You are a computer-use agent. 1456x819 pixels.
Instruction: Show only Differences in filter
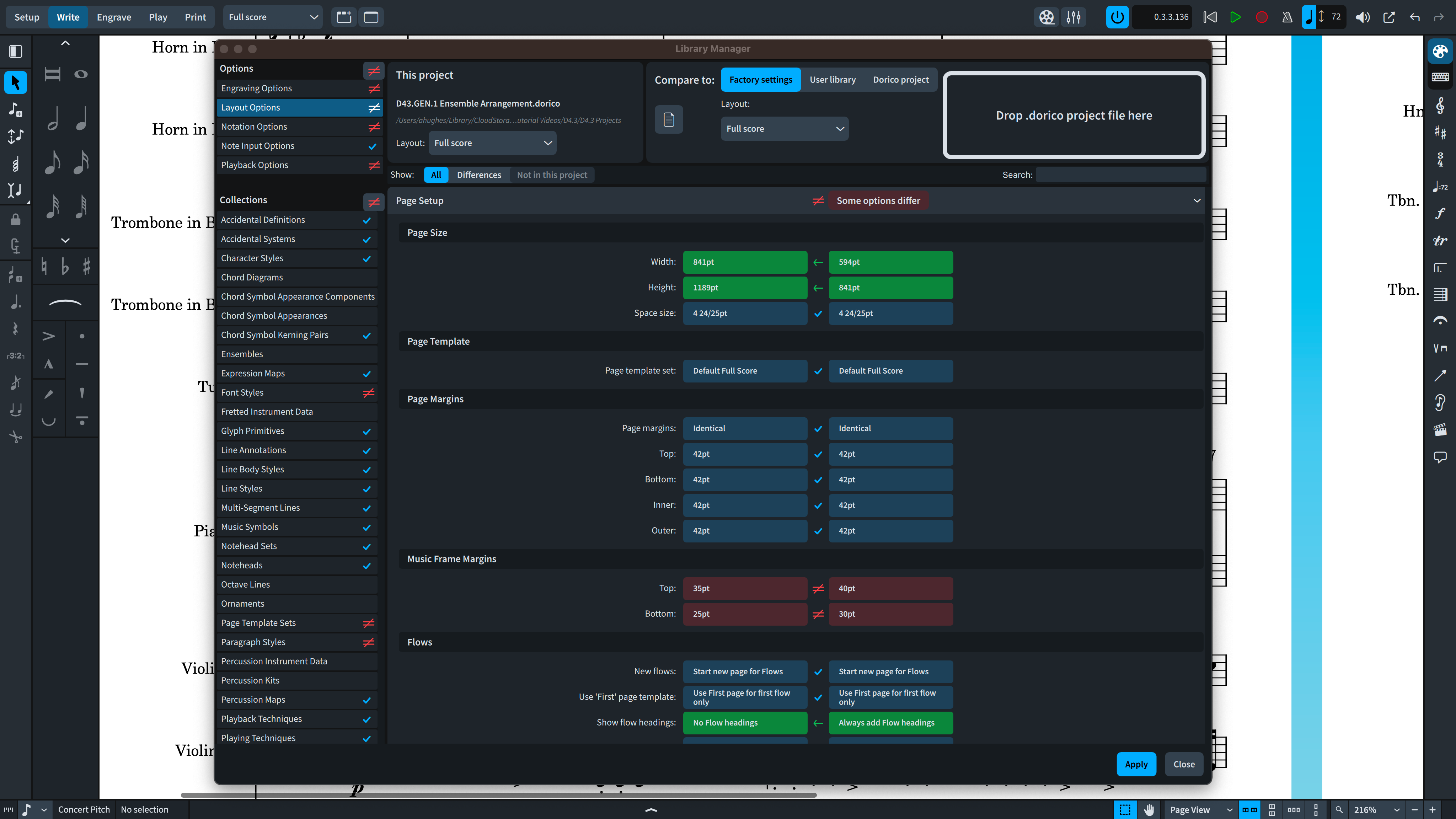point(479,175)
